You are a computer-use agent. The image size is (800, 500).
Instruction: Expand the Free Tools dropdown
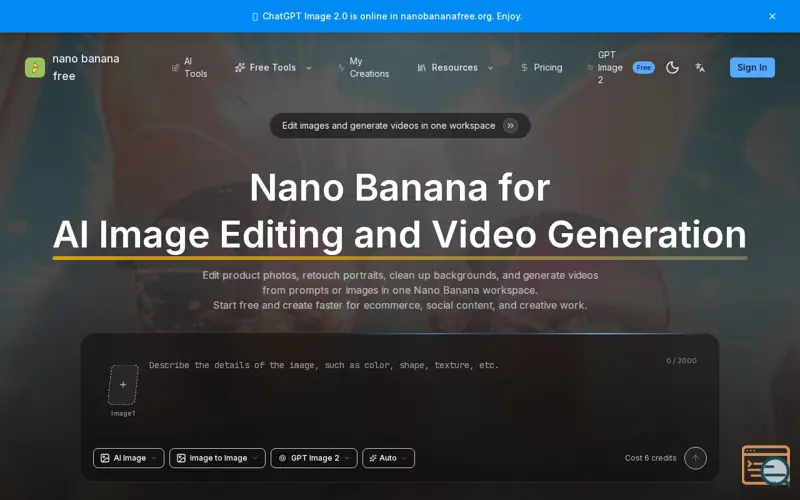point(273,67)
